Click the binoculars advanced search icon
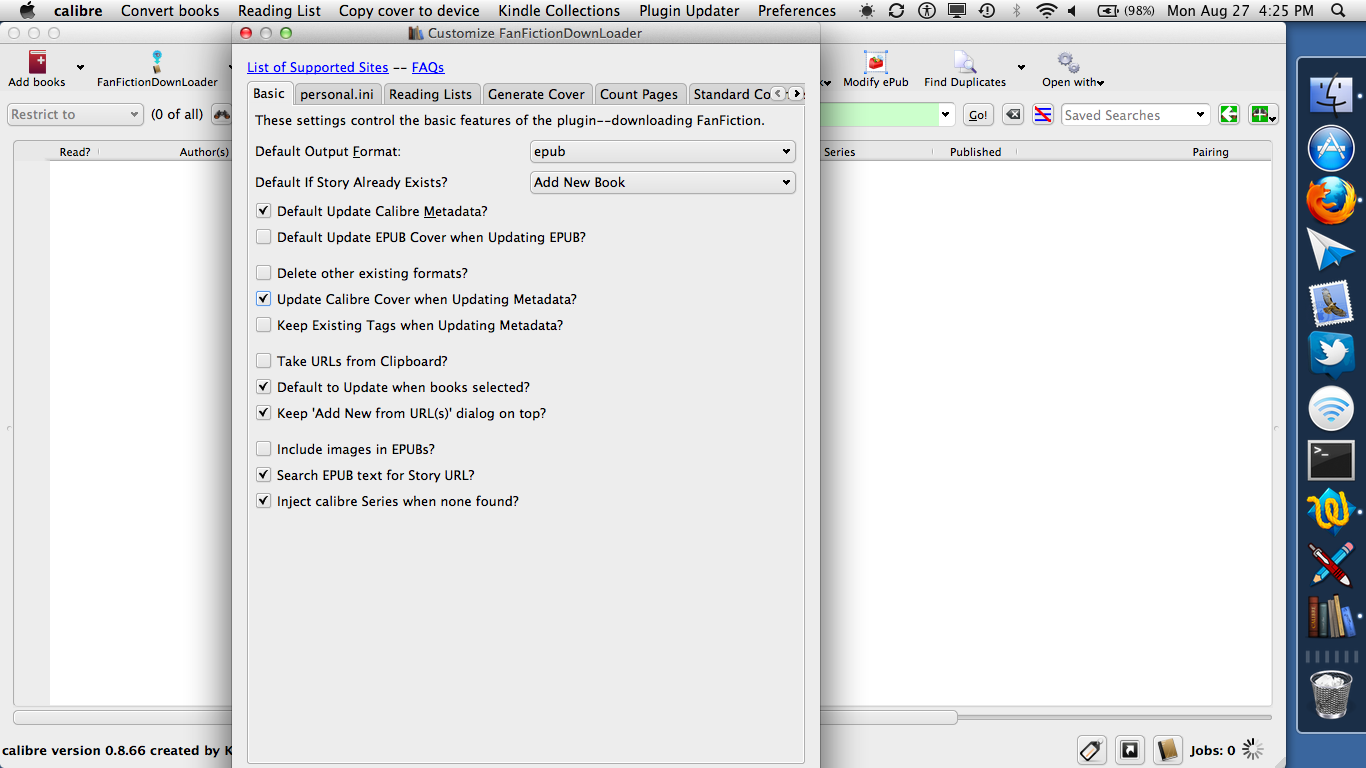This screenshot has width=1366, height=768. pyautogui.click(x=221, y=115)
